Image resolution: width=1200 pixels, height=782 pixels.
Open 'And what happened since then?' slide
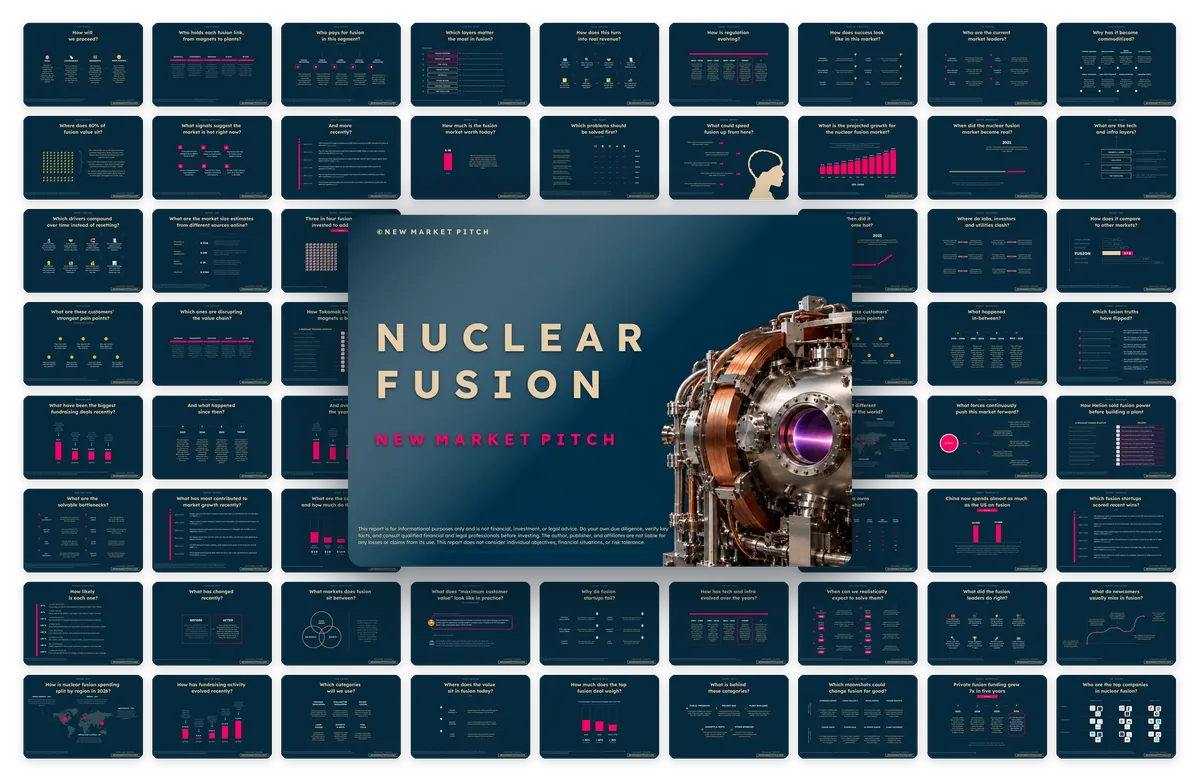click(212, 437)
